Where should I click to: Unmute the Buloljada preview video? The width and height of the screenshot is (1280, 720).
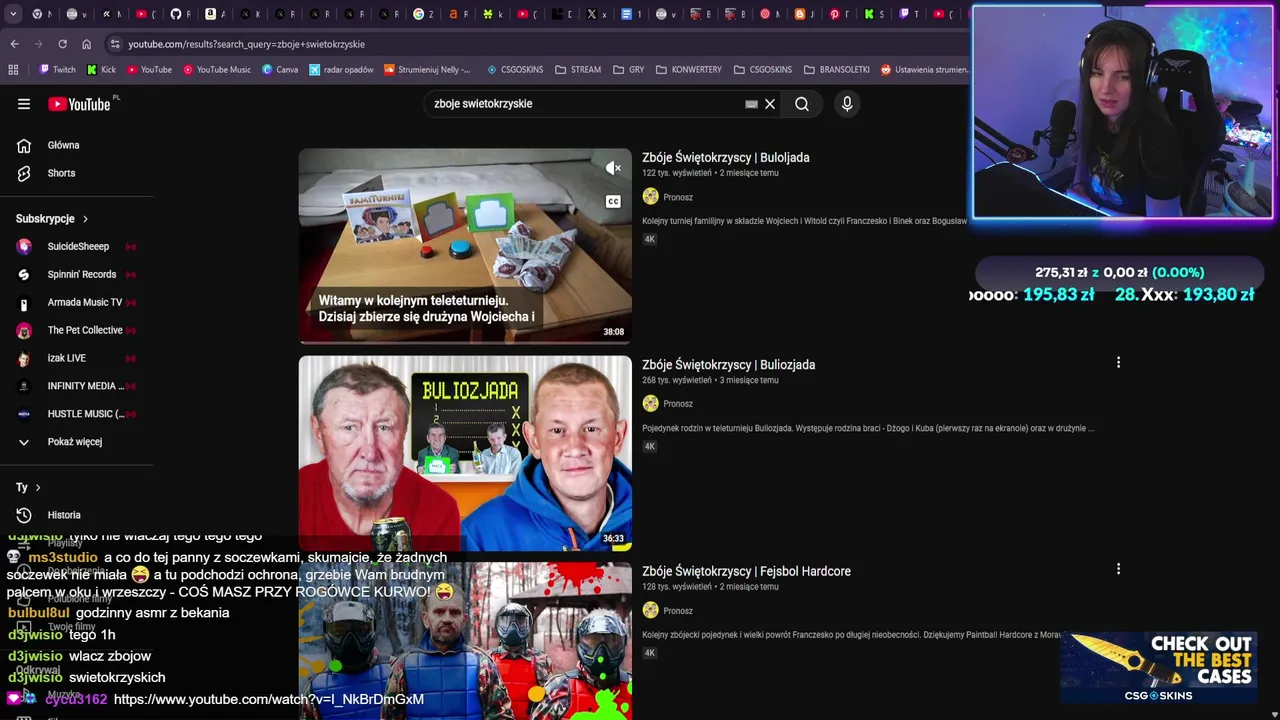coord(613,168)
